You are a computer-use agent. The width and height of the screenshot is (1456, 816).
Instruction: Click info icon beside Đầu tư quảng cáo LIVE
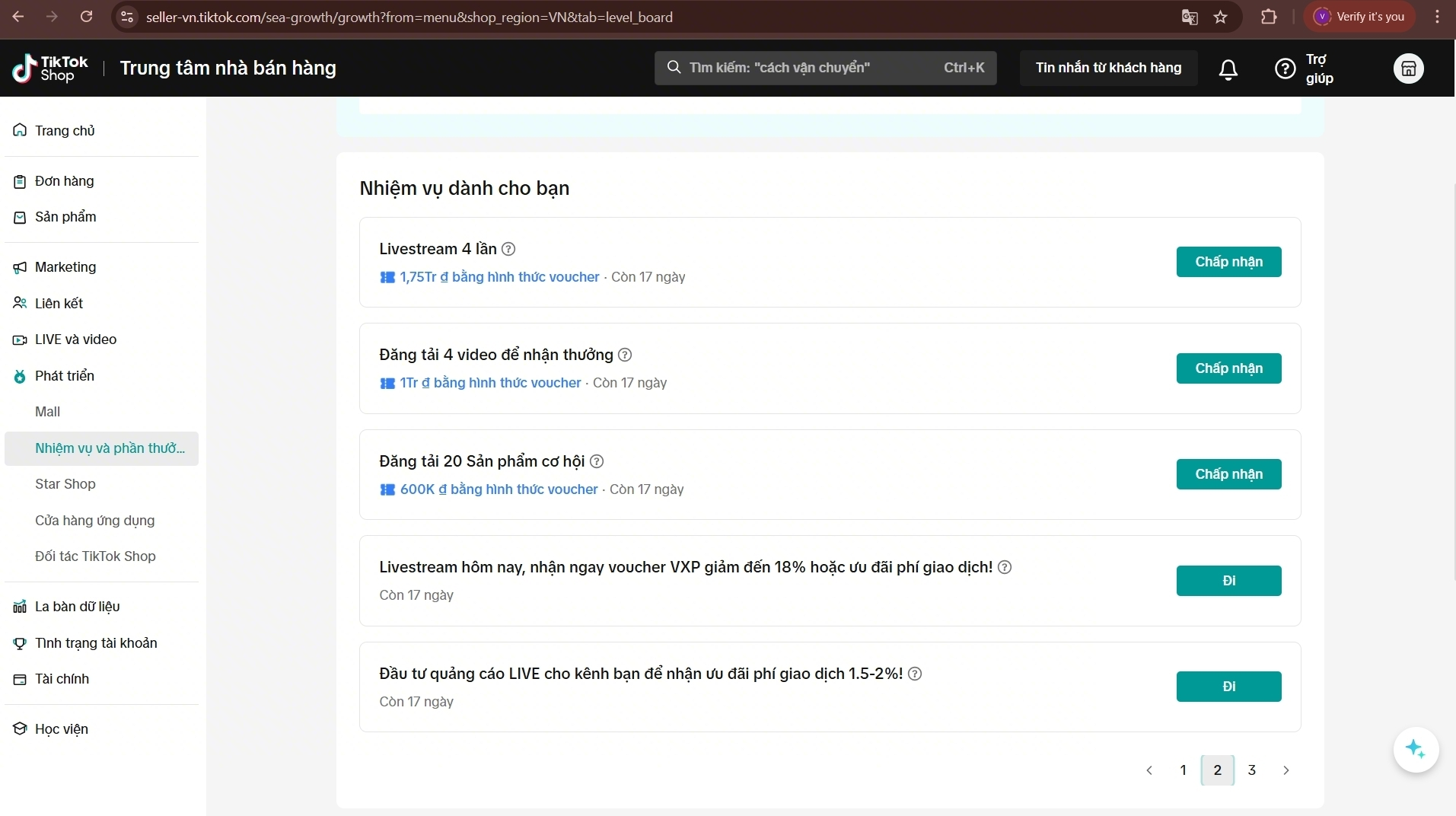coord(915,674)
